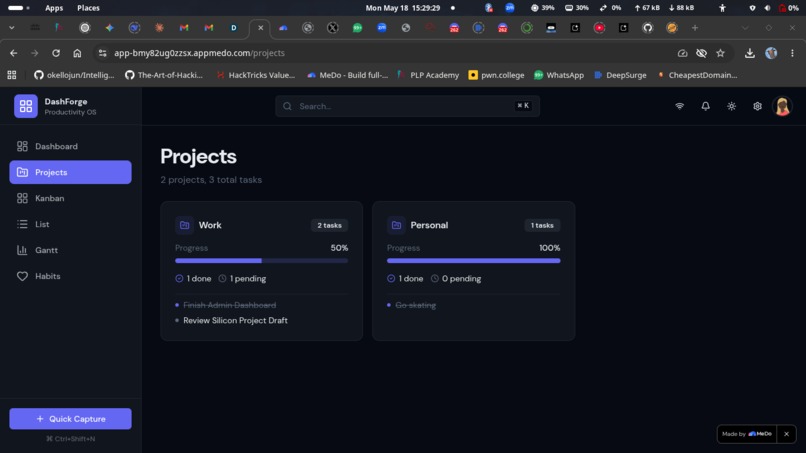Click the 'Made by MeDo' badge
Image resolution: width=806 pixels, height=453 pixels.
click(x=747, y=434)
